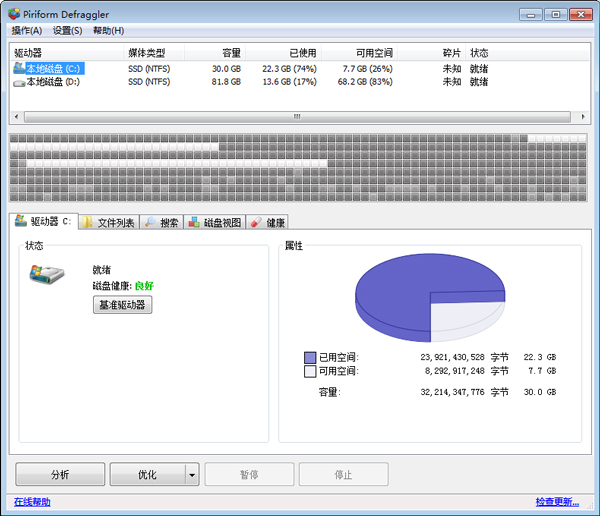
Task: Switch to the 健康 tab
Action: coord(267,222)
